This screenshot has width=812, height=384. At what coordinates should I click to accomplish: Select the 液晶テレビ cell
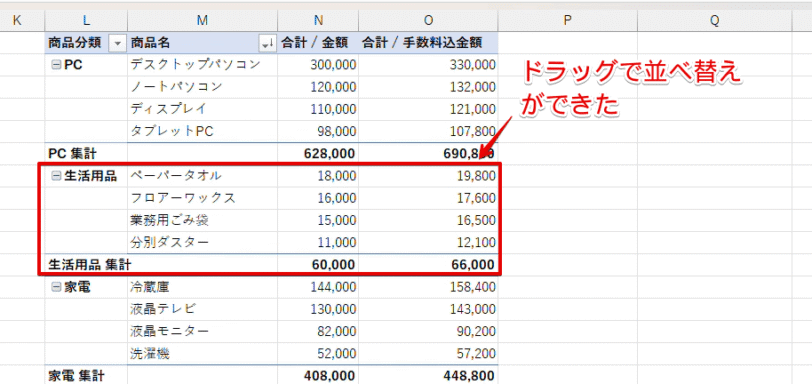pyautogui.click(x=202, y=309)
